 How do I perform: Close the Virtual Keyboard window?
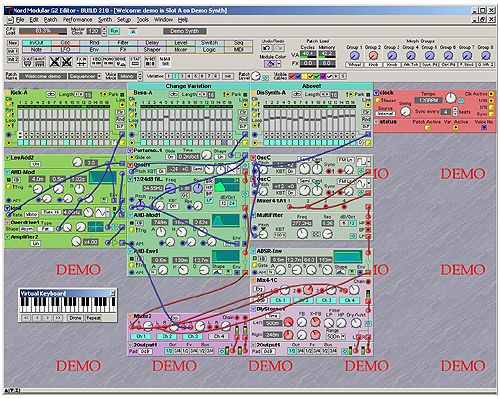click(113, 293)
